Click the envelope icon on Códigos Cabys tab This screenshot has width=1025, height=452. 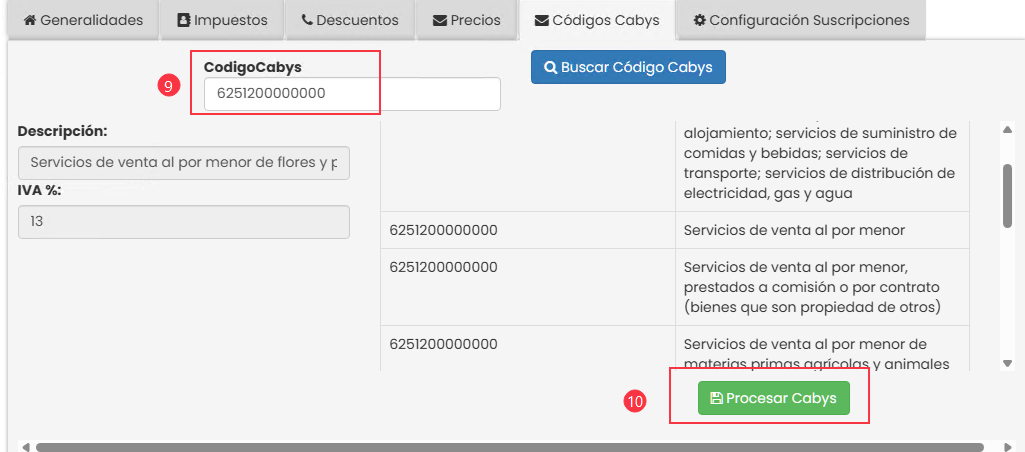[x=541, y=20]
